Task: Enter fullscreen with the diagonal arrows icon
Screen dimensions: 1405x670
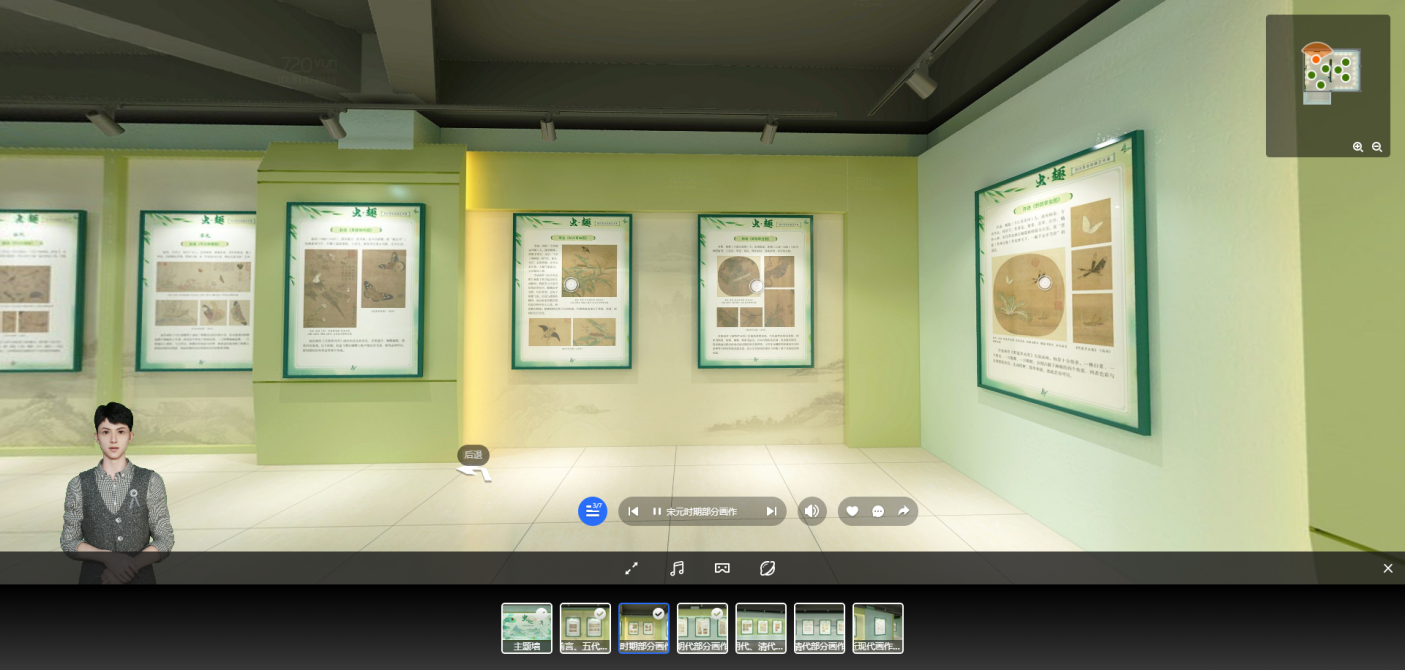Action: [631, 568]
